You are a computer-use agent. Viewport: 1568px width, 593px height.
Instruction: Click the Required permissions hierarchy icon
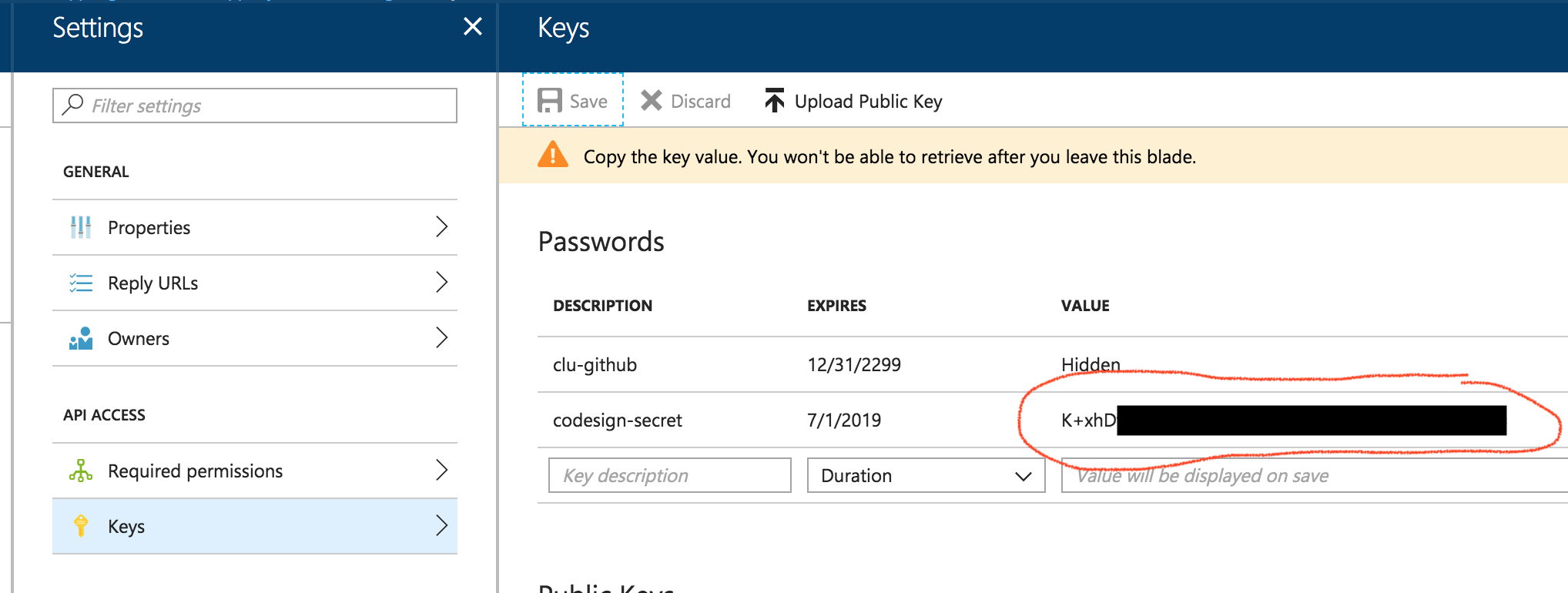pos(81,471)
